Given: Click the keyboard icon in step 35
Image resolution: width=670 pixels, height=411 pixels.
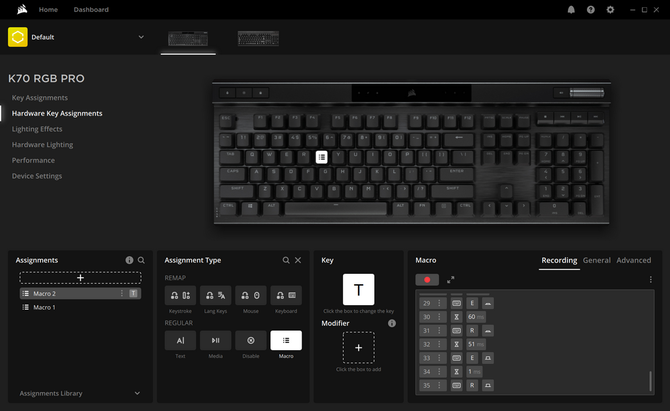Looking at the screenshot, I should 456,385.
